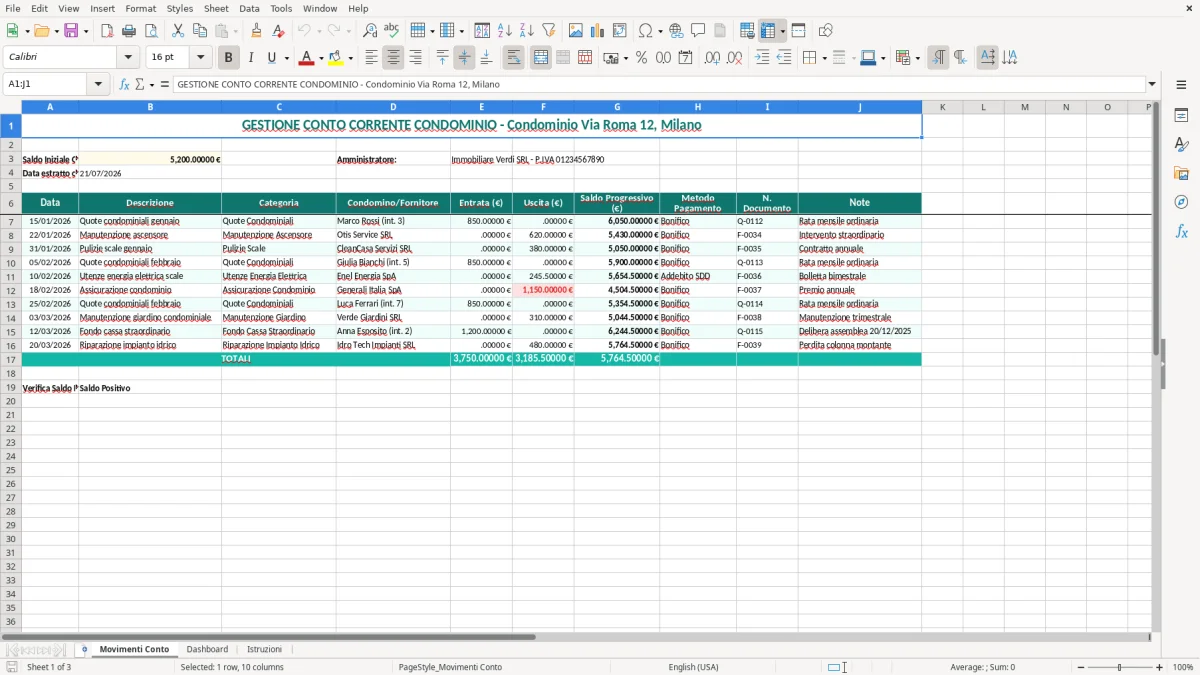Click the zoom in plus button

[1160, 667]
